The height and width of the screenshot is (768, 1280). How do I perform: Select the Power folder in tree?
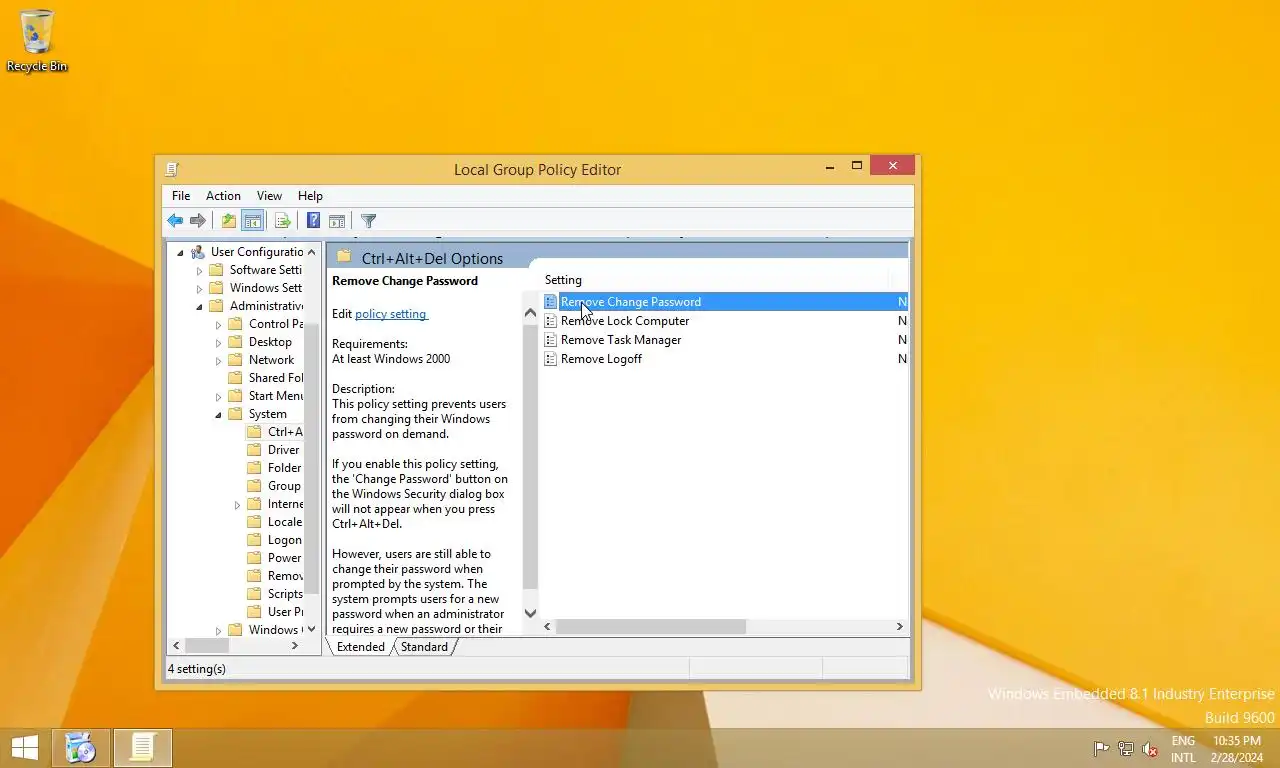coord(284,558)
